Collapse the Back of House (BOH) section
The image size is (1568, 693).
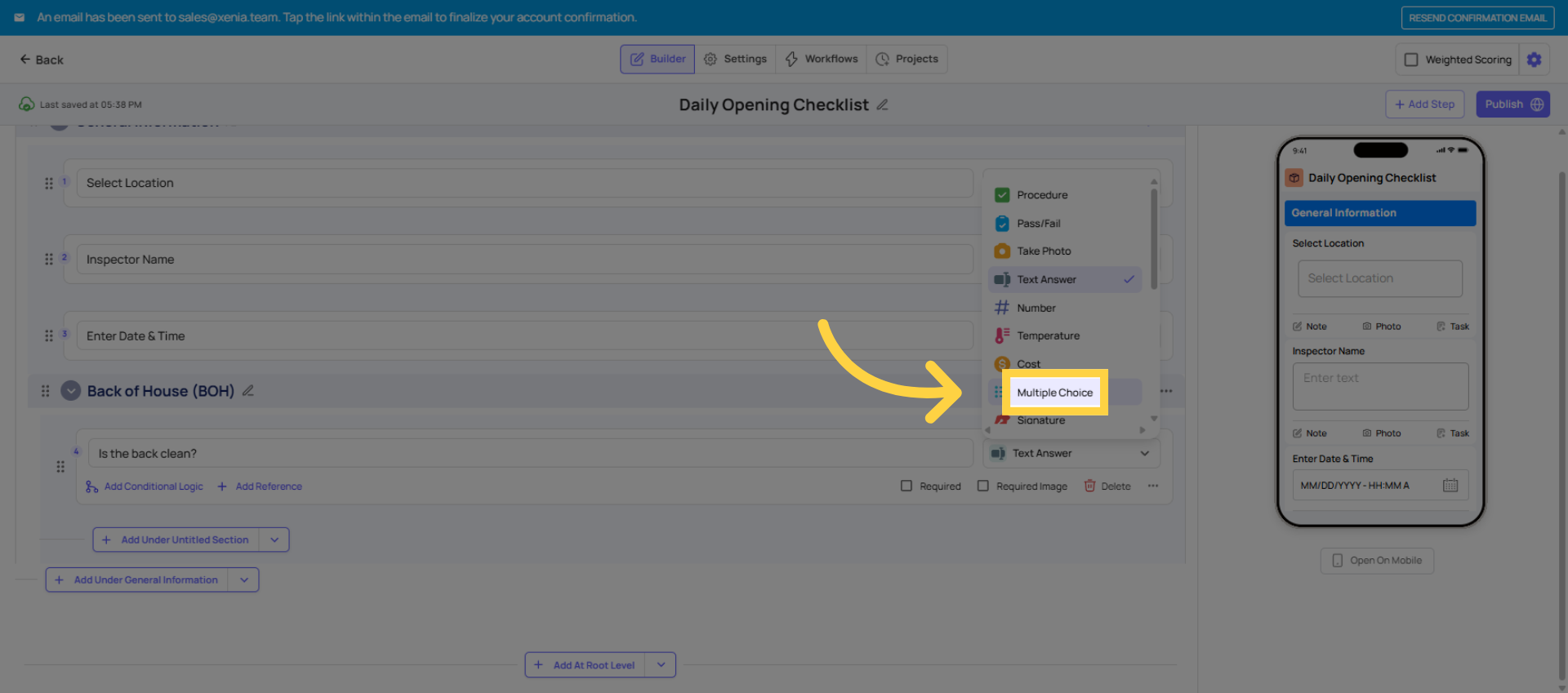click(71, 391)
